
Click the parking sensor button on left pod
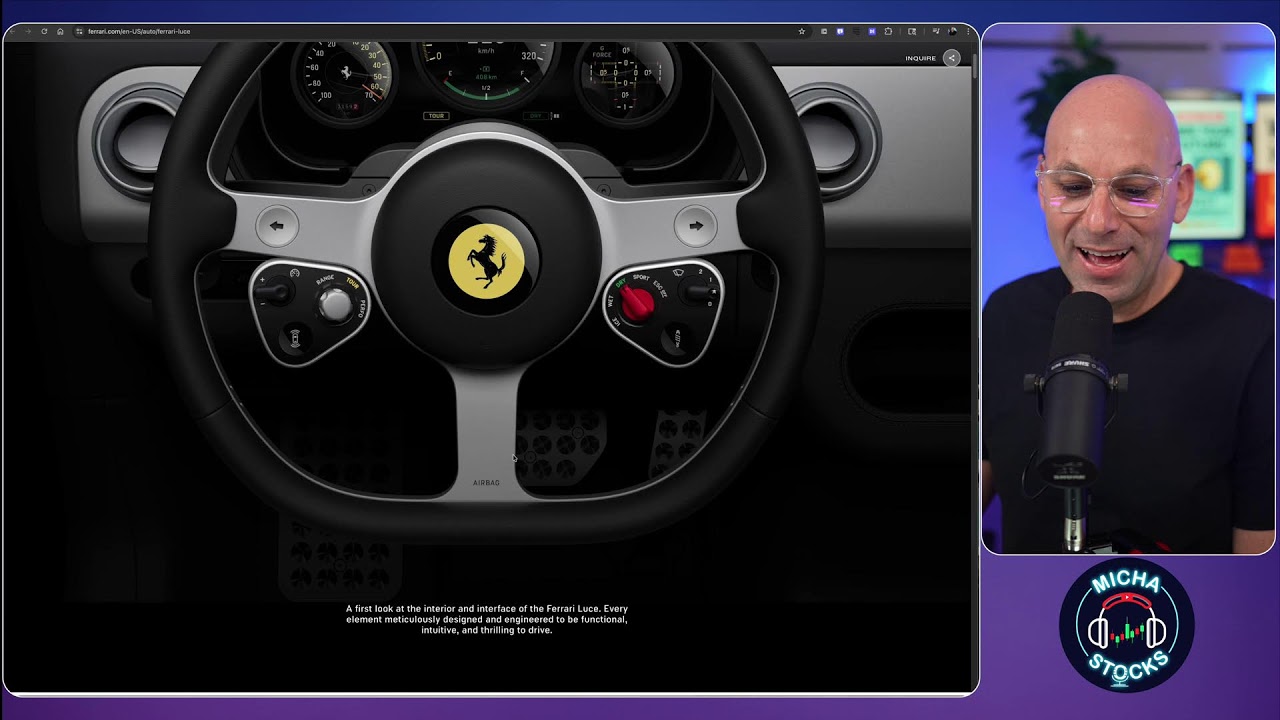pyautogui.click(x=296, y=338)
